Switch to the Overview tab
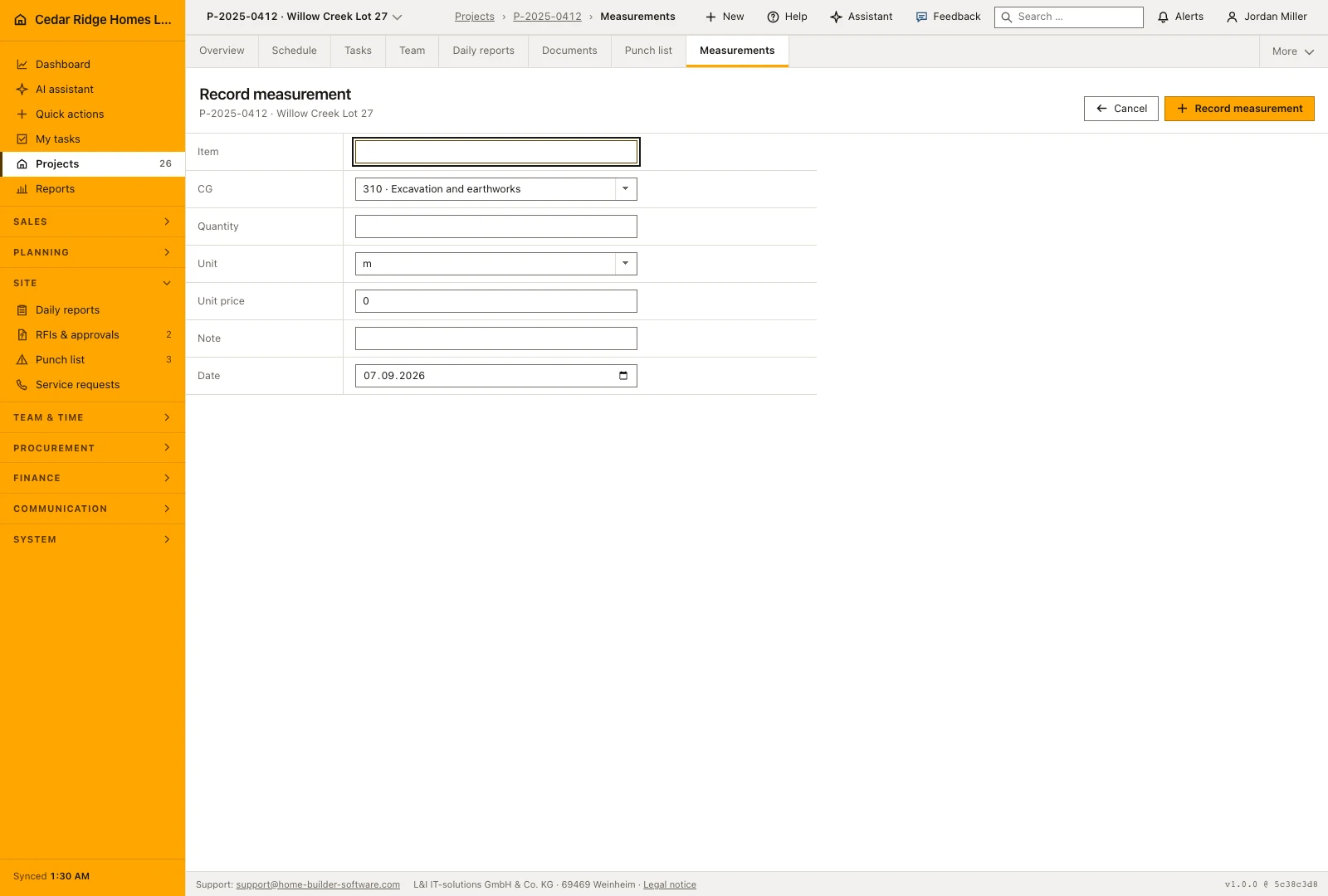Image resolution: width=1328 pixels, height=896 pixels. pos(222,51)
